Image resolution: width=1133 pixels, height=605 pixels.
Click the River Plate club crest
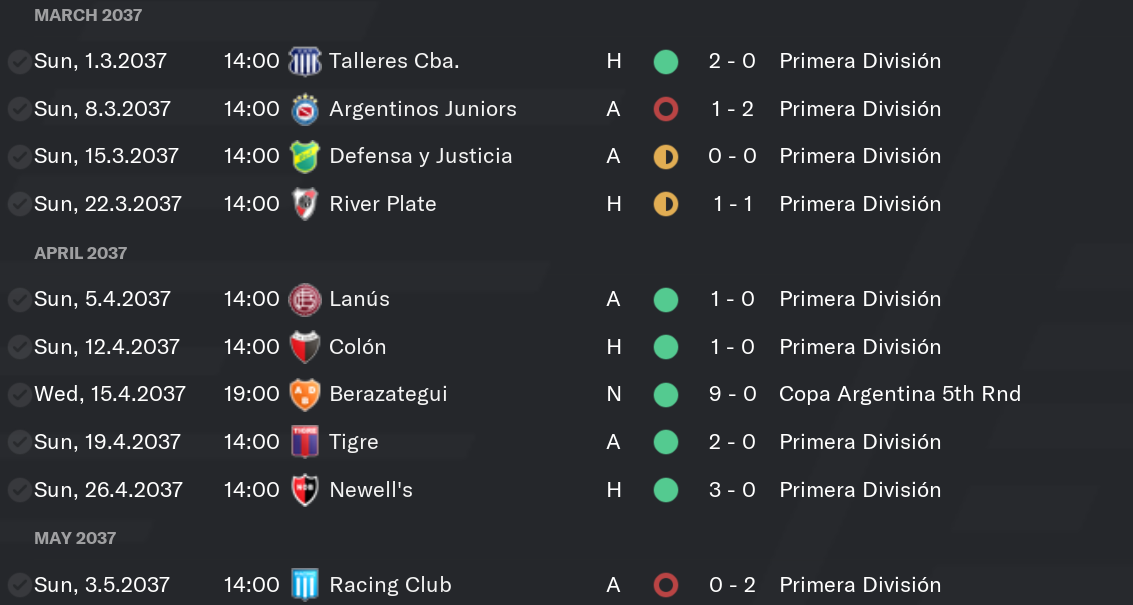(x=304, y=204)
